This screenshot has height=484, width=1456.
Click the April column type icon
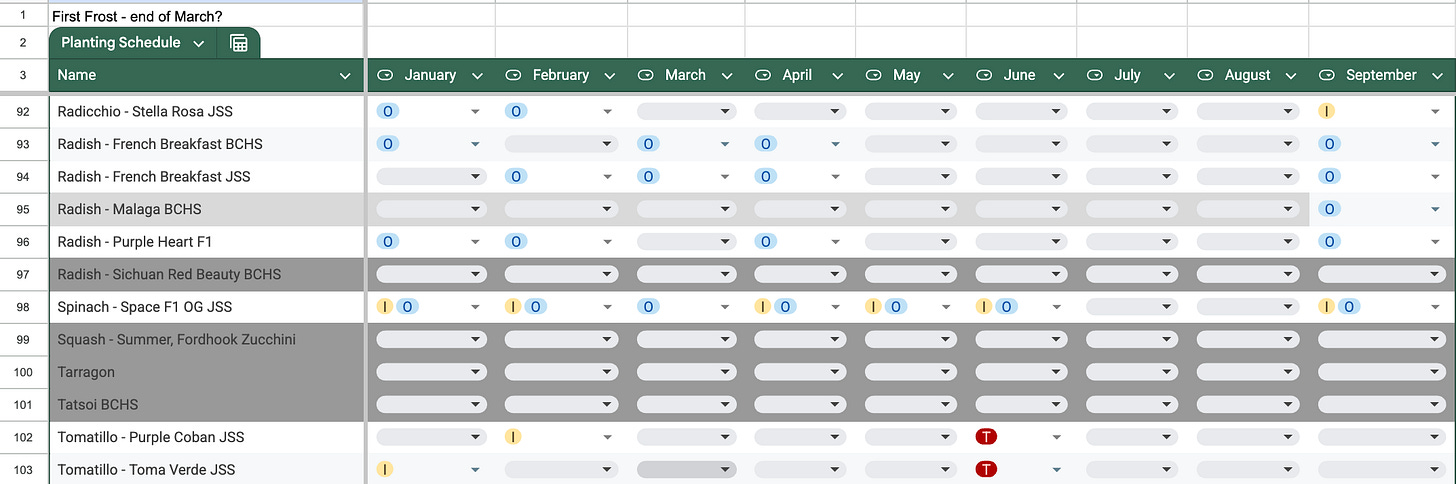762,75
